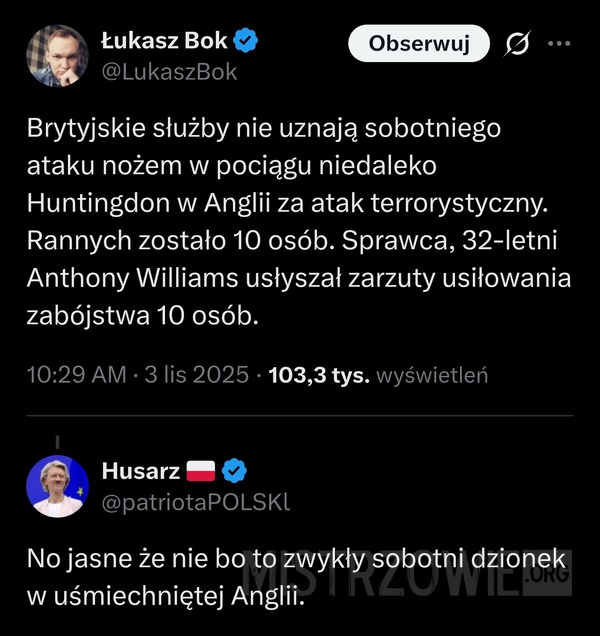This screenshot has height=636, width=600.
Task: Open the 103,3 tys. wyświetleń view count
Action: pyautogui.click(x=372, y=376)
